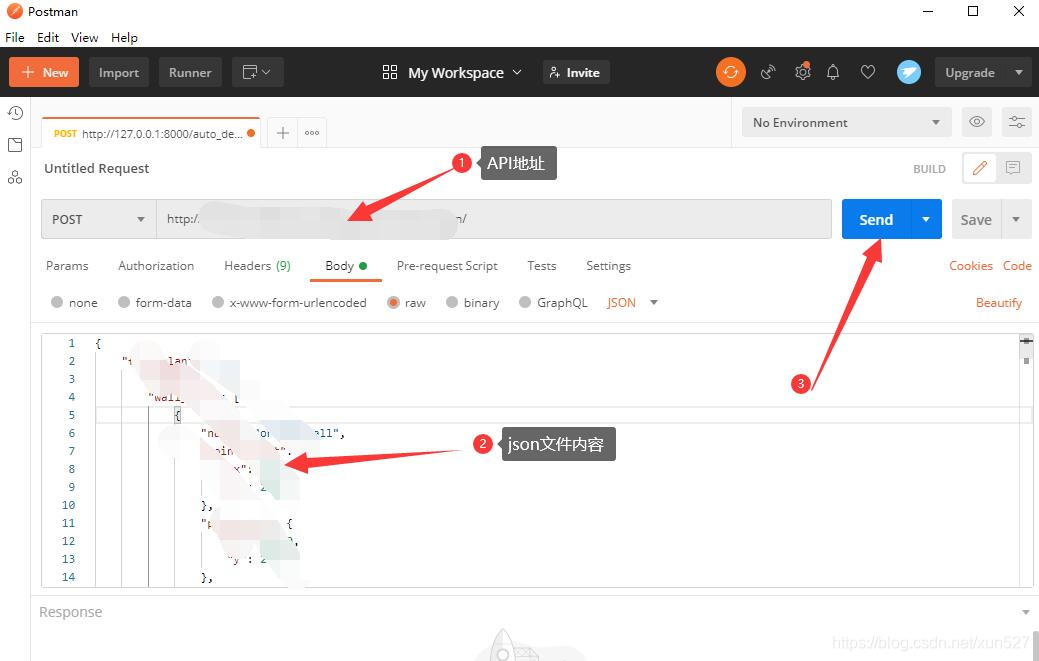
Task: Select the Body tab
Action: 346,266
